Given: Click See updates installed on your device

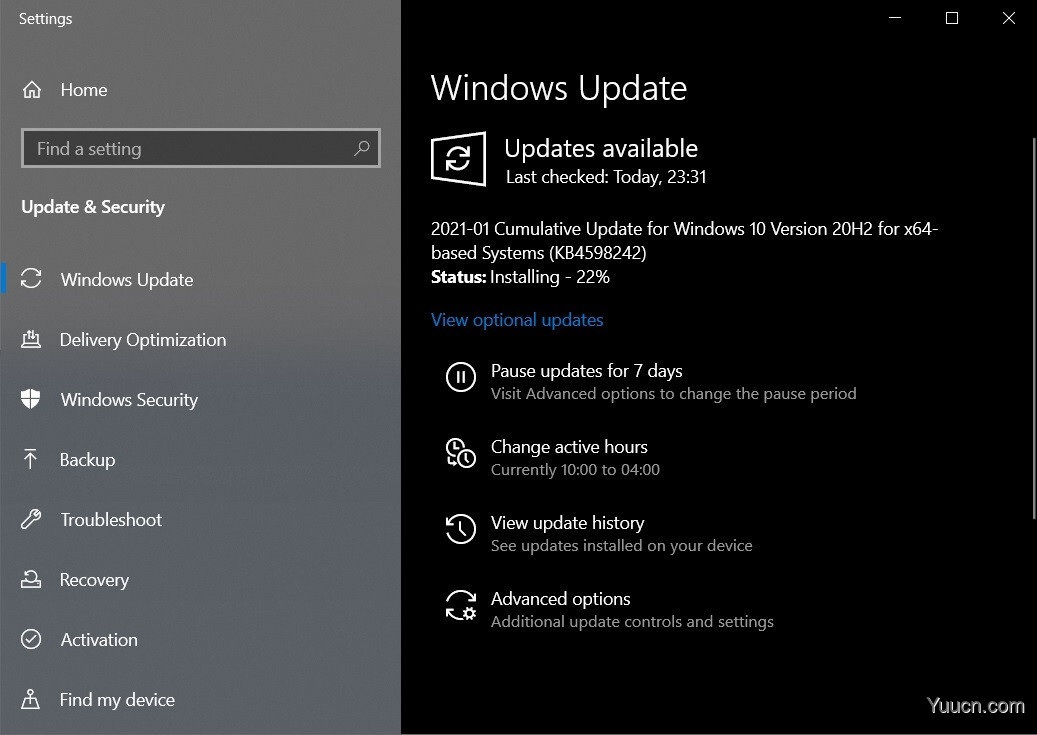Looking at the screenshot, I should click(622, 546).
